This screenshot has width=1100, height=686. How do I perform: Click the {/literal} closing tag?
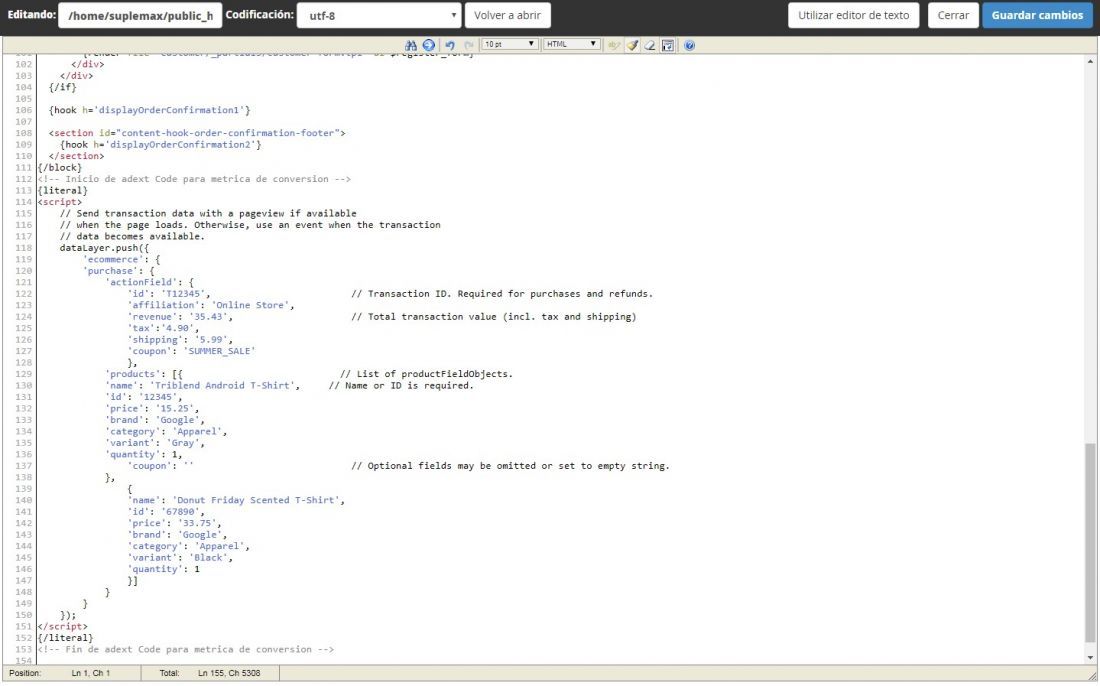(x=66, y=638)
